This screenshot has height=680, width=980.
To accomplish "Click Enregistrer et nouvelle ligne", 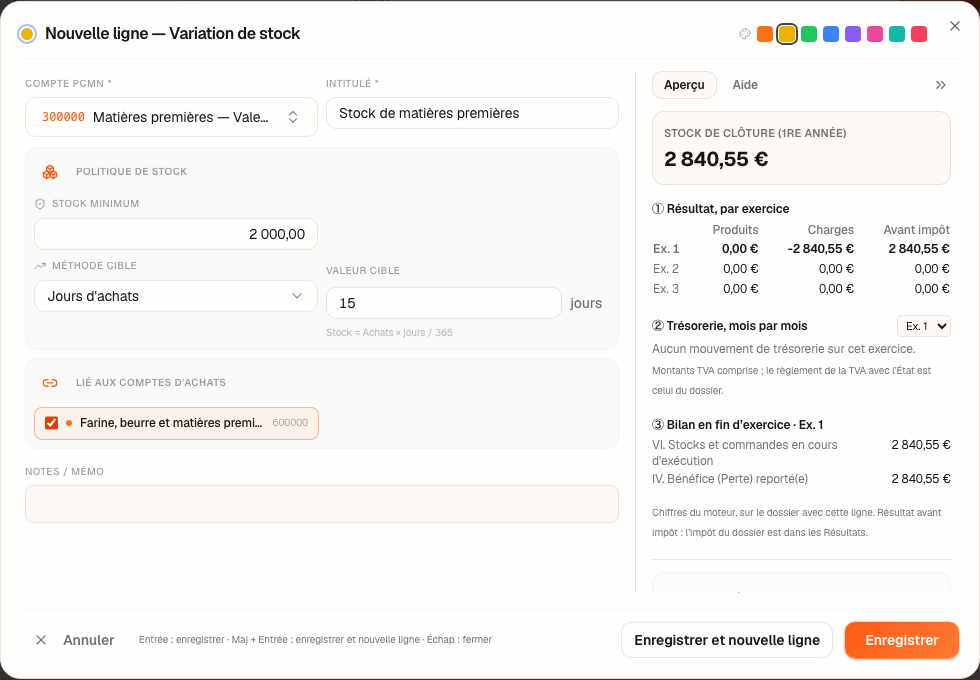I will [x=727, y=640].
